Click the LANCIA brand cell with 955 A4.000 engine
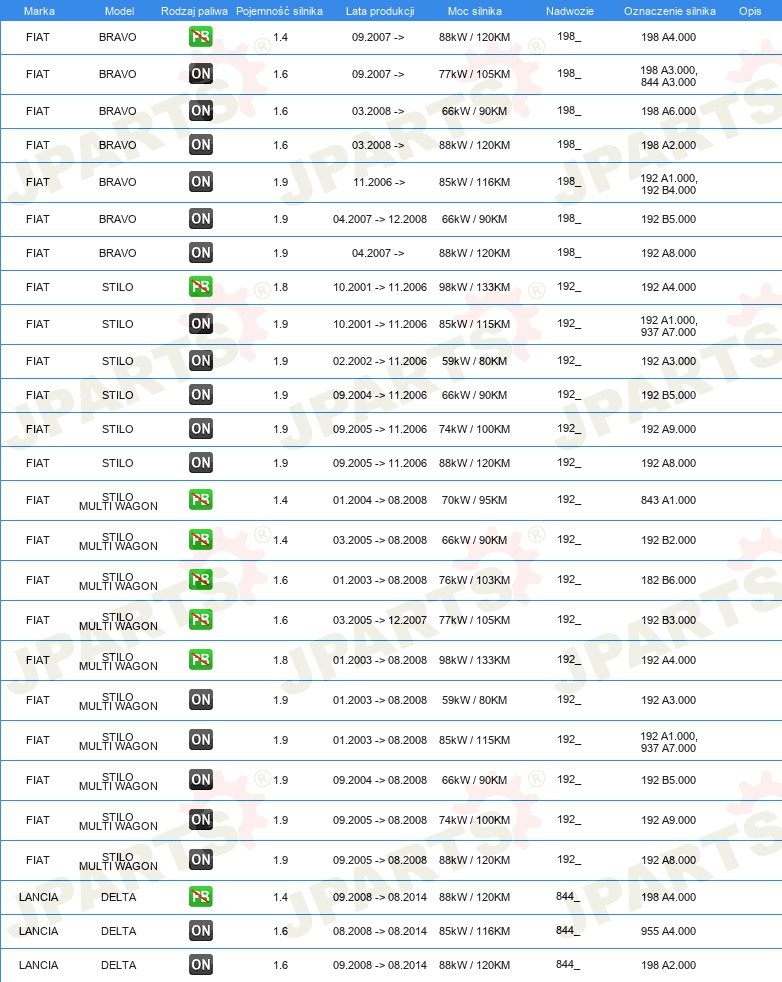The image size is (782, 982). [38, 931]
